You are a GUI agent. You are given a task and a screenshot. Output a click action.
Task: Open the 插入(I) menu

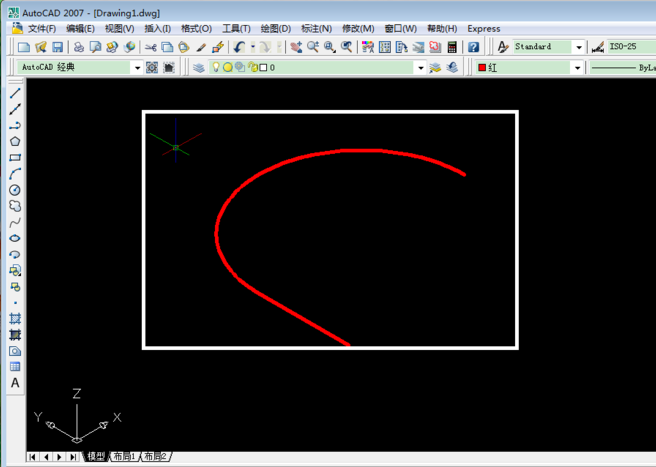(x=158, y=28)
